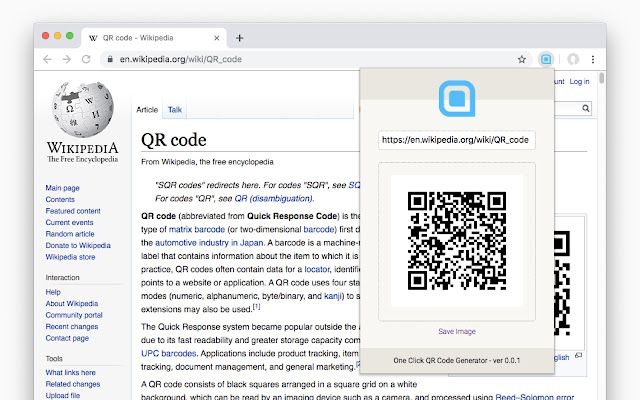This screenshot has height=400, width=640.
Task: Open About Wikipedia link
Action: tap(72, 304)
